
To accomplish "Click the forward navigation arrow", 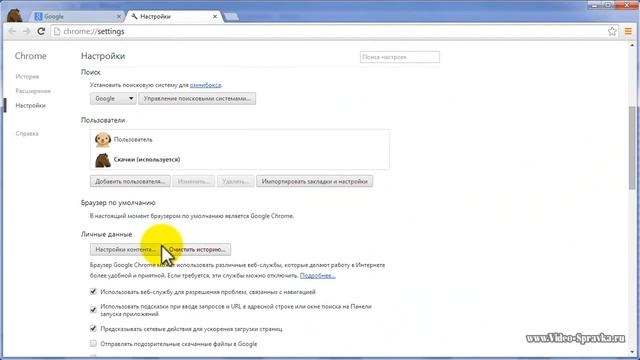I will pyautogui.click(x=27, y=31).
